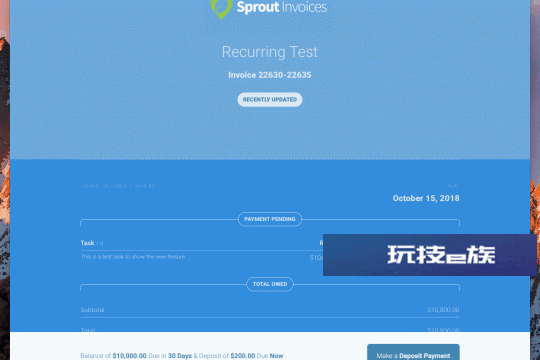Click the Invoice 22630-22635 number text
Screen dimensions: 540x360
[x=270, y=75]
